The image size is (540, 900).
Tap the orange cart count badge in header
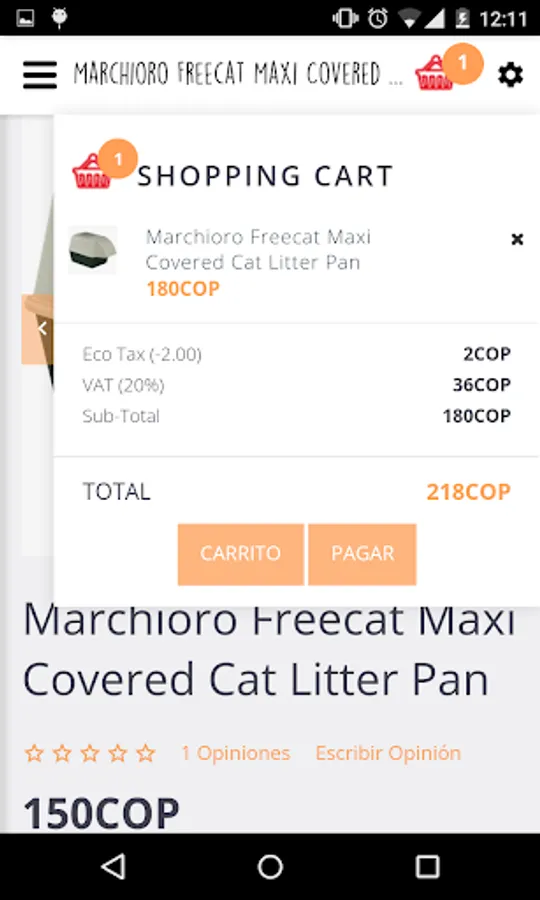[x=463, y=63]
